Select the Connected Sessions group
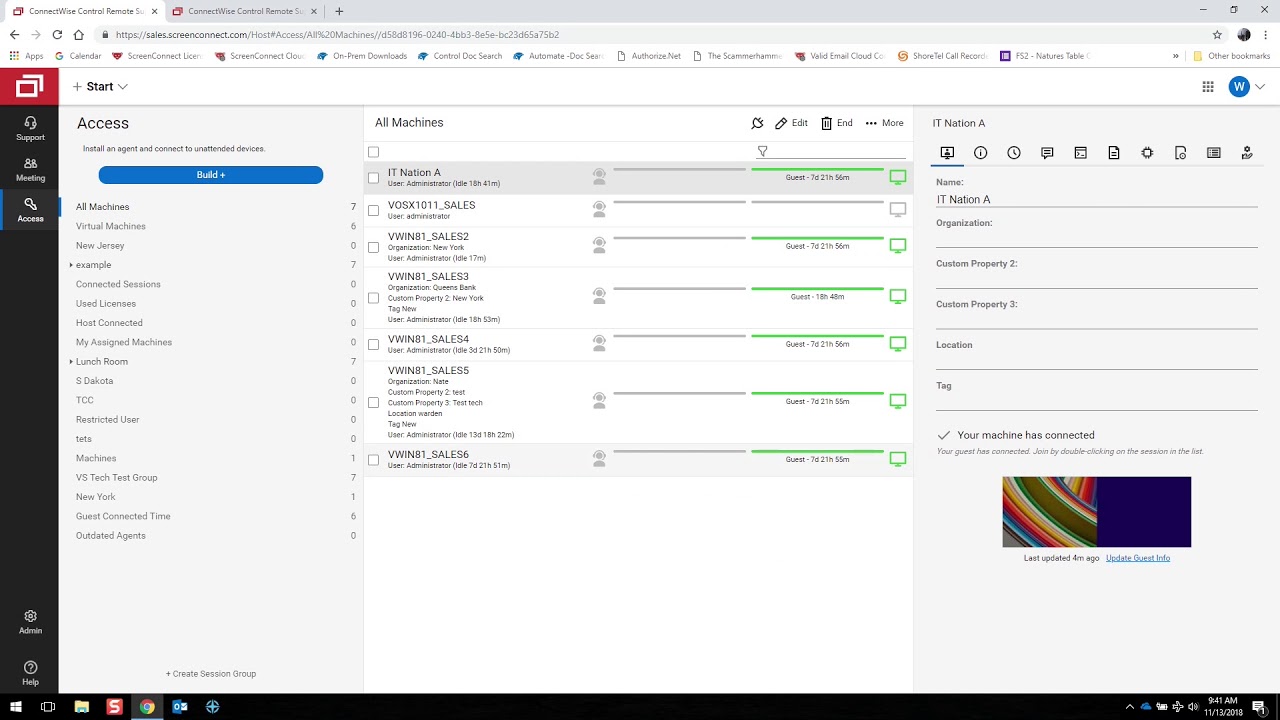This screenshot has width=1280, height=720. tap(118, 285)
